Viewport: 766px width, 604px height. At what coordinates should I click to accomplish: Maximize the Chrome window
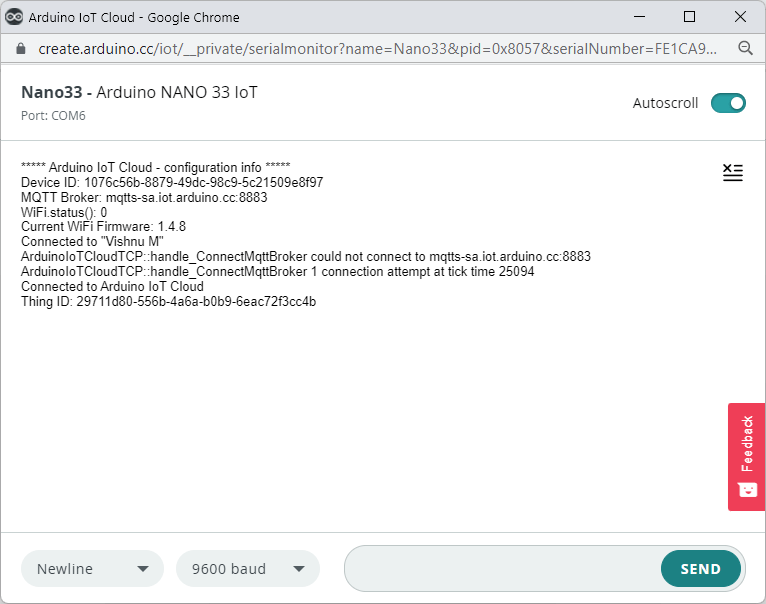[x=689, y=17]
